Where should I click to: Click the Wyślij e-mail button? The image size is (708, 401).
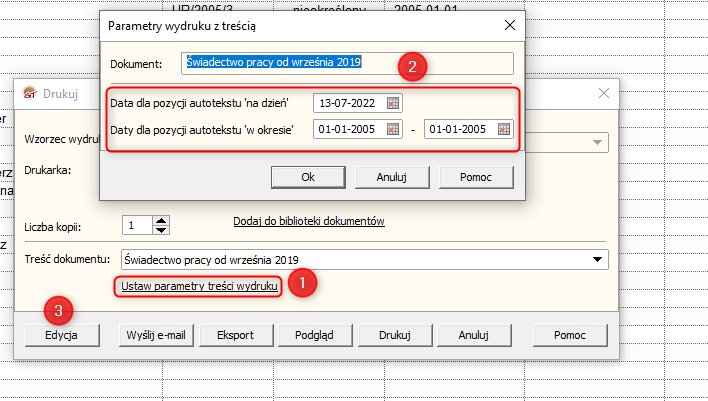point(156,335)
